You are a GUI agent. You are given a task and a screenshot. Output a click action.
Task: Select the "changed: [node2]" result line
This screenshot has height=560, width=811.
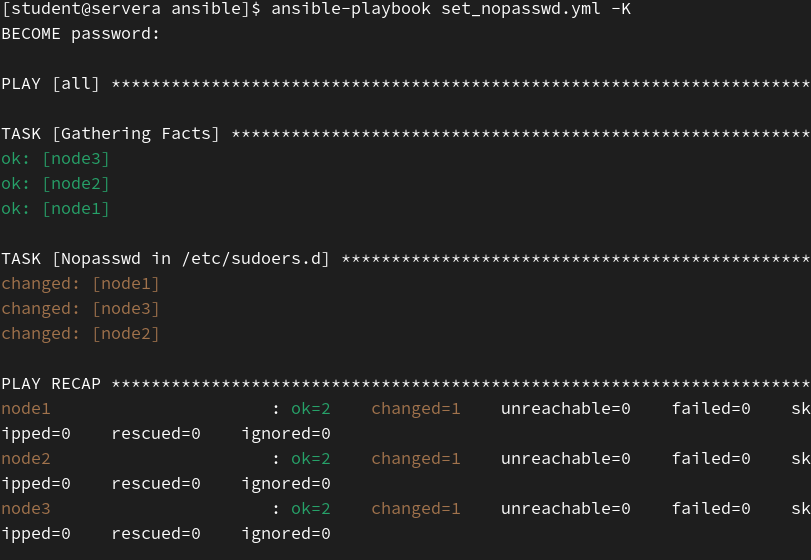click(x=81, y=334)
